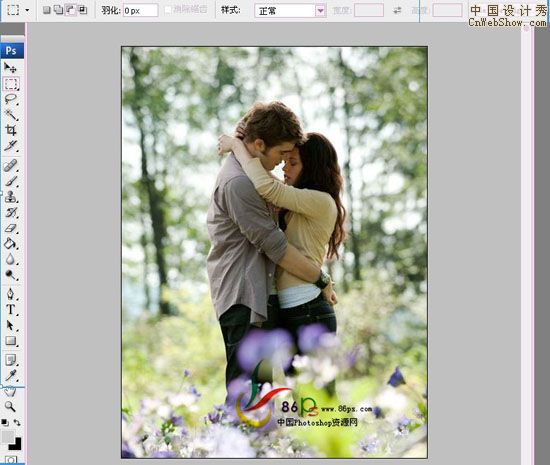Screen dimensions: 550x465
Task: Select the Dodge tool
Action: coord(11,275)
